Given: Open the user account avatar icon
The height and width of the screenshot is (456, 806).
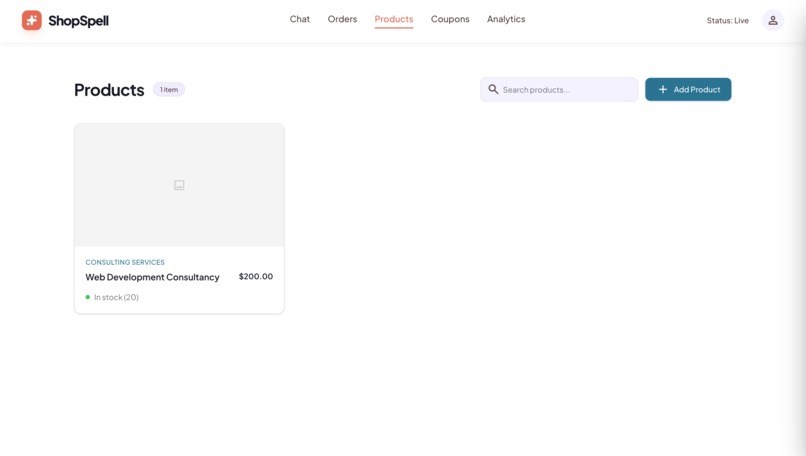Looking at the screenshot, I should coord(773,21).
